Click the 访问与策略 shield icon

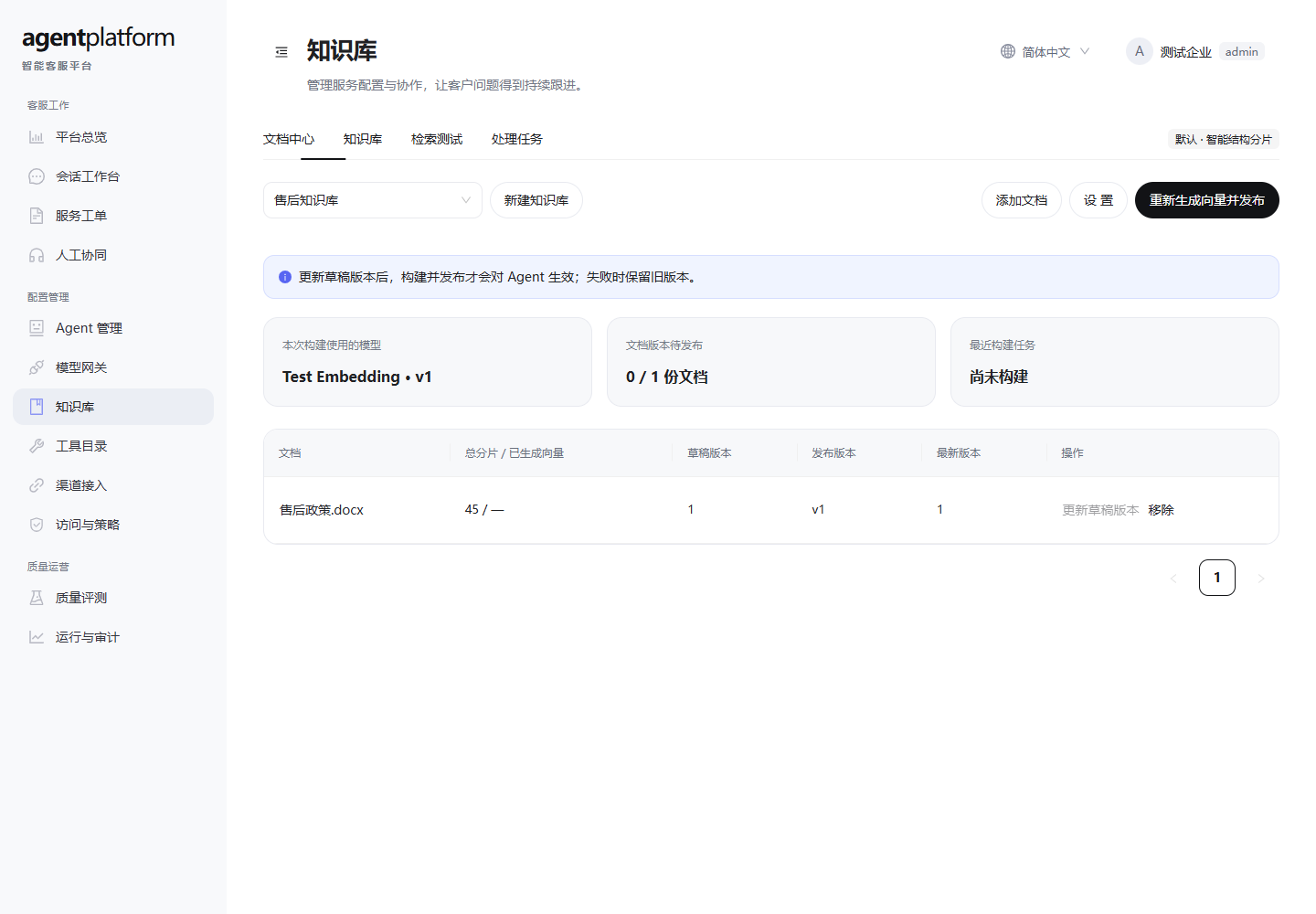tap(37, 525)
